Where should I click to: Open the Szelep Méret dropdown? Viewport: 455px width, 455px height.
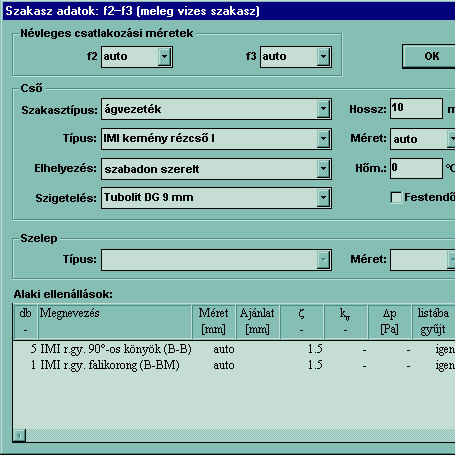click(451, 259)
